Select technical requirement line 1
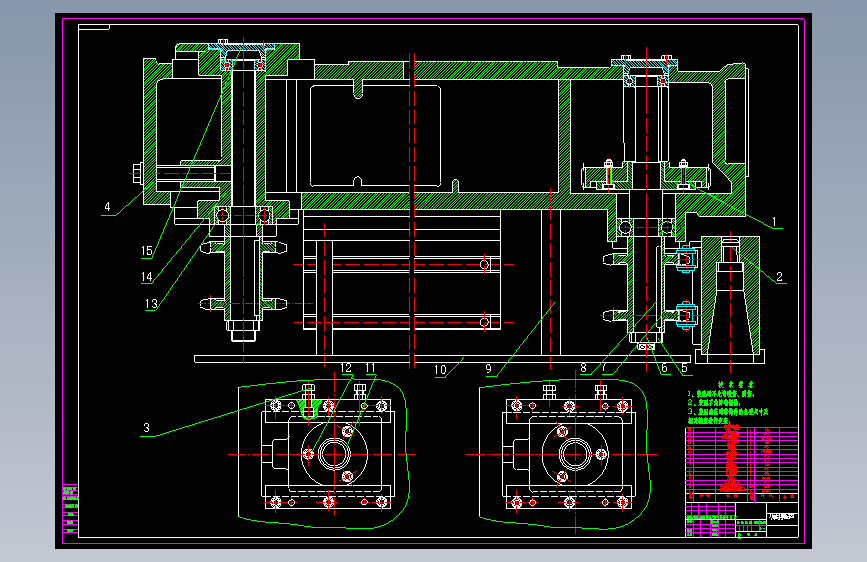Viewport: 867px width, 562px height. [x=722, y=394]
